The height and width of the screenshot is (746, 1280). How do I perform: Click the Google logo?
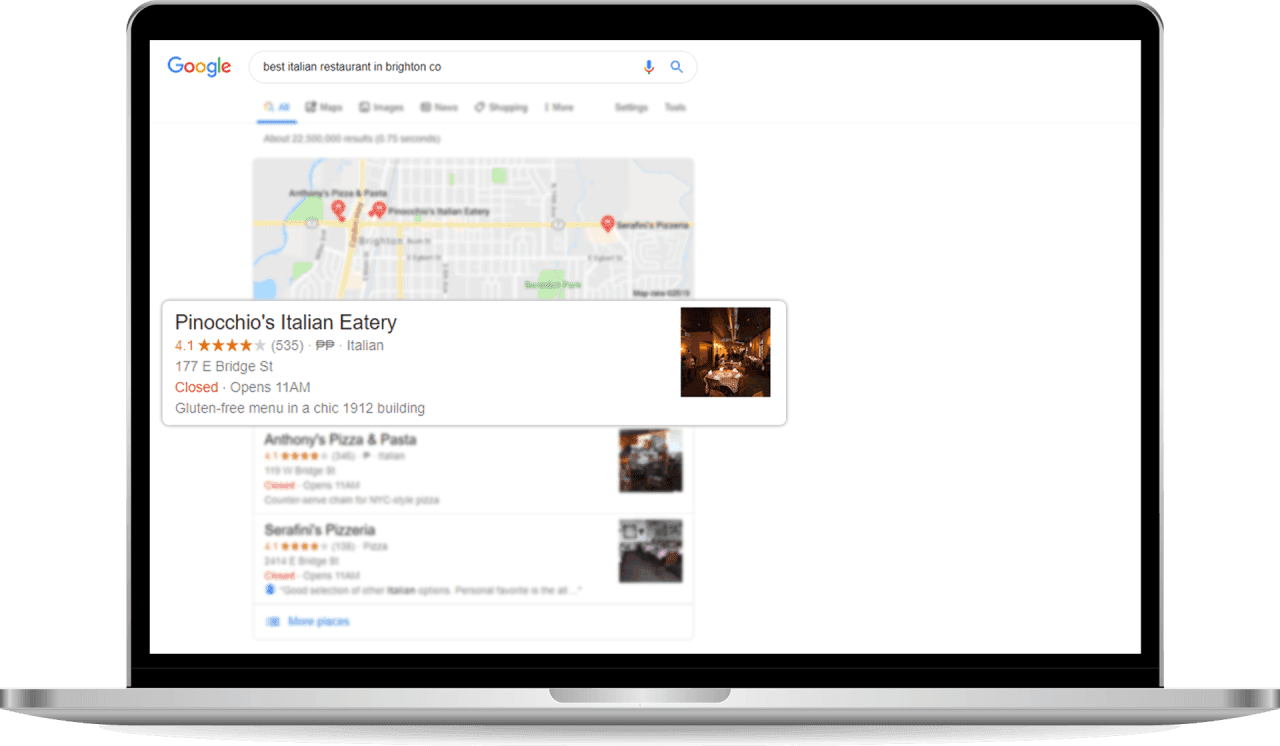(x=199, y=66)
